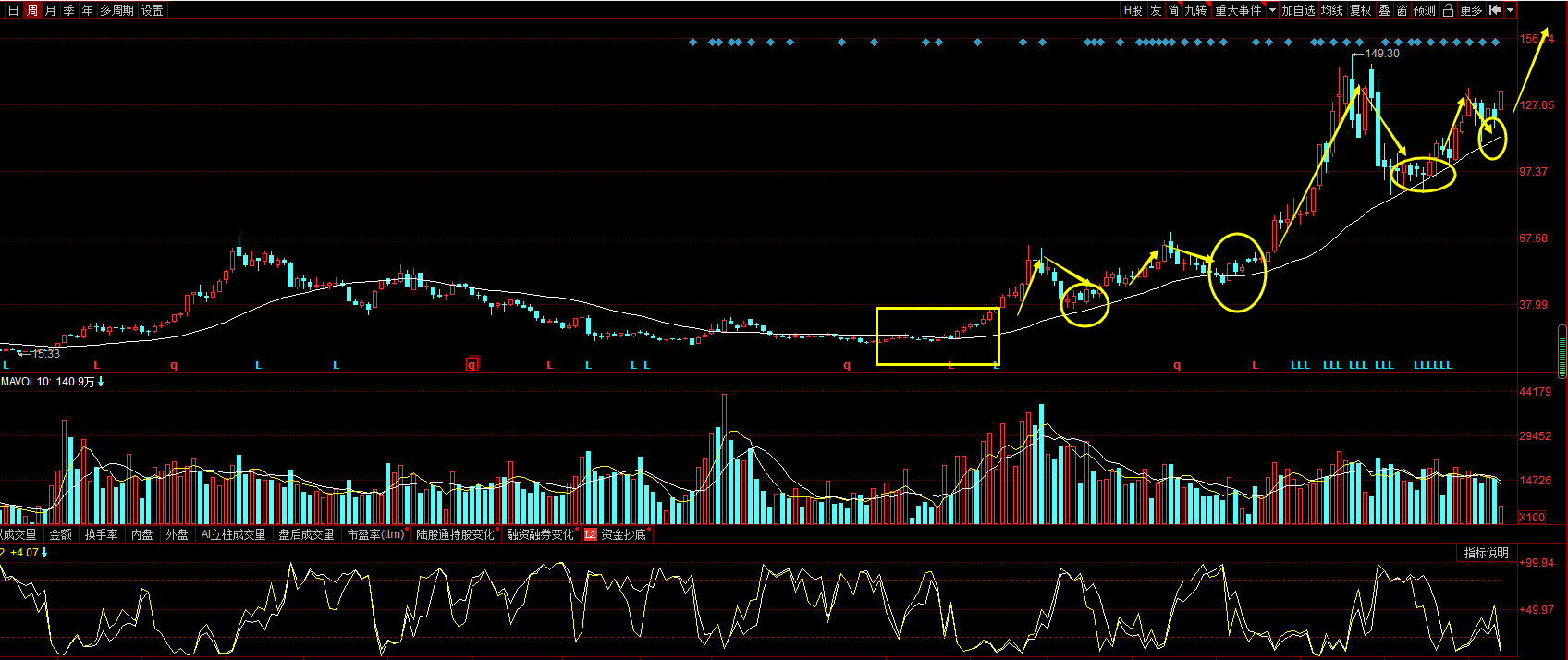The width and height of the screenshot is (1568, 660).
Task: Toggle 重大事件 major events display
Action: coord(1238,10)
